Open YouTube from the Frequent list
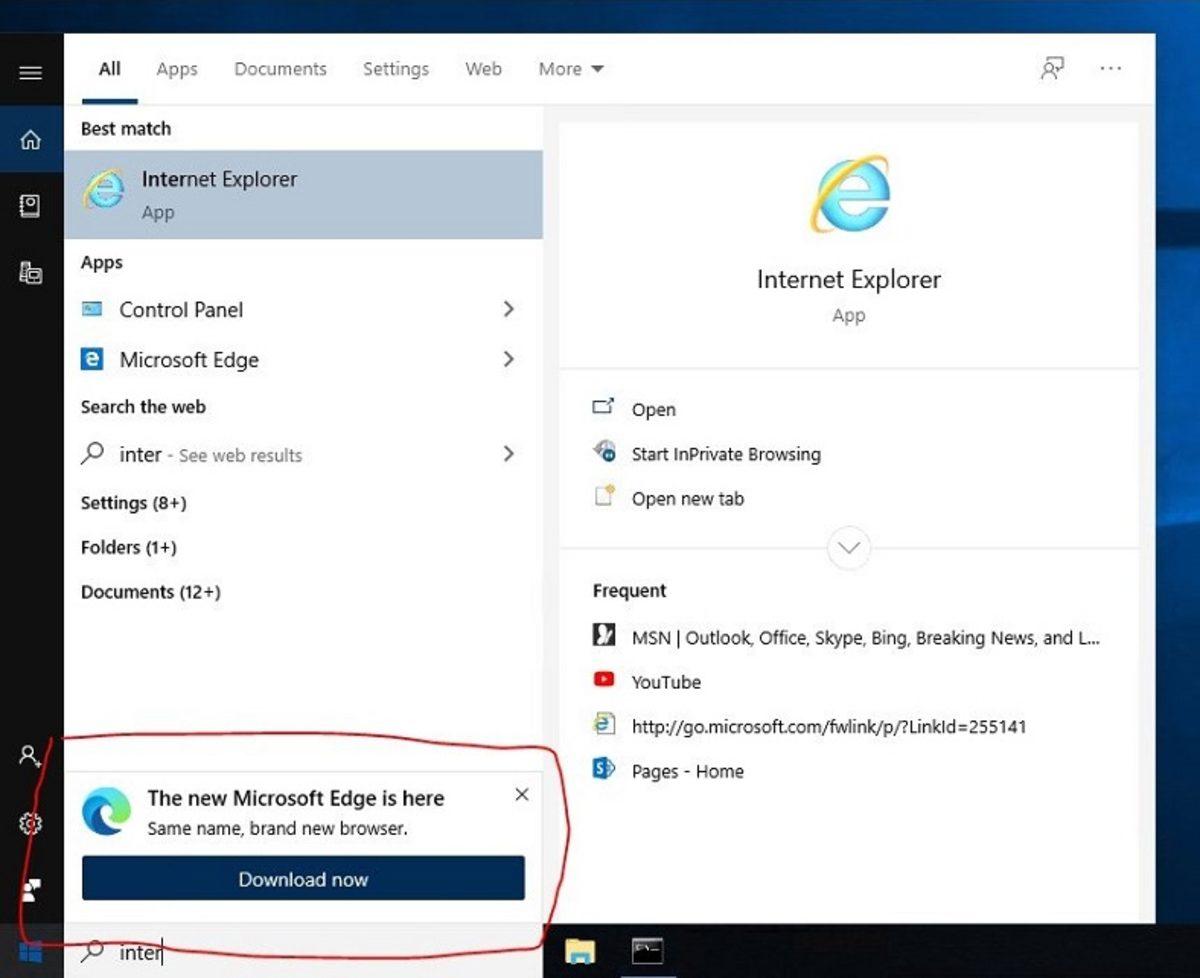Screen dimensions: 1200x978 (665, 681)
